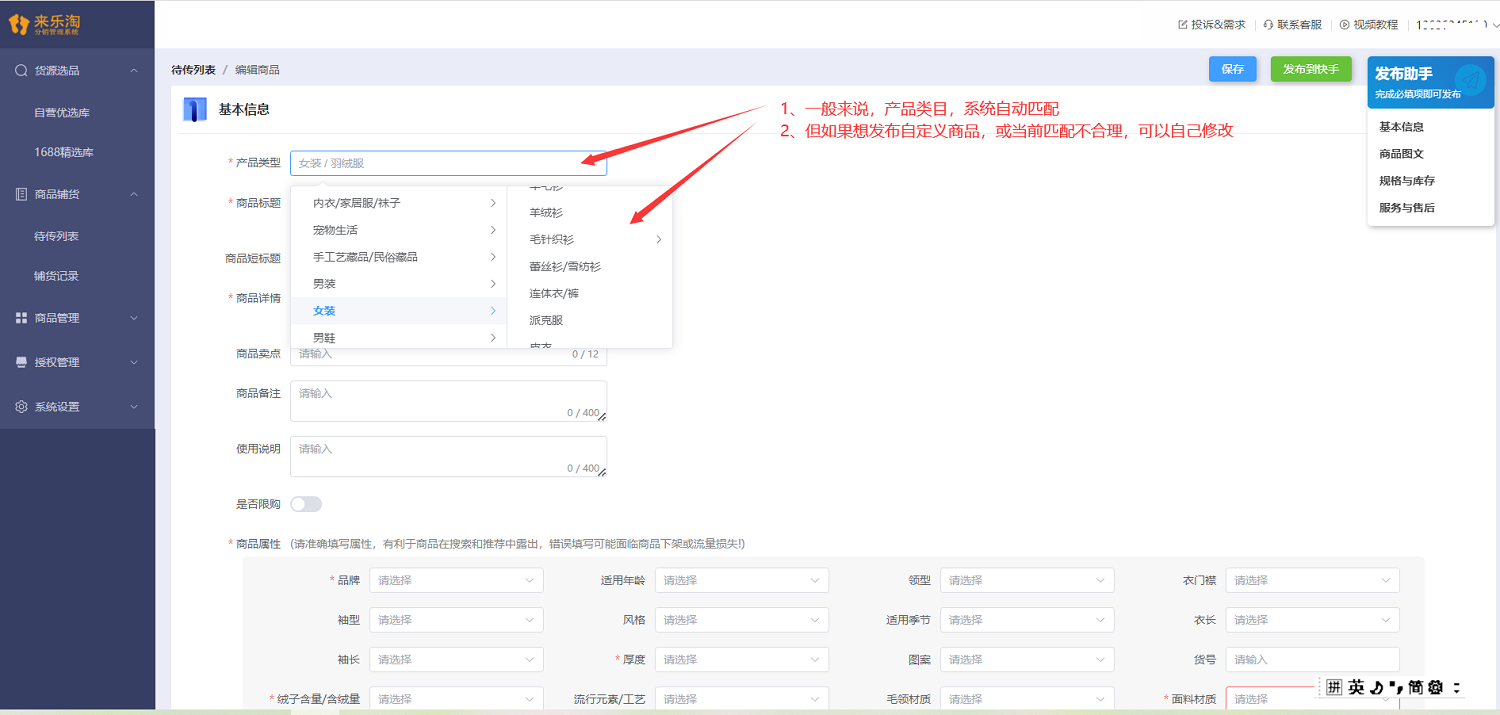Image resolution: width=1500 pixels, height=715 pixels.
Task: Select the highlighted 女装 category
Action: [399, 311]
